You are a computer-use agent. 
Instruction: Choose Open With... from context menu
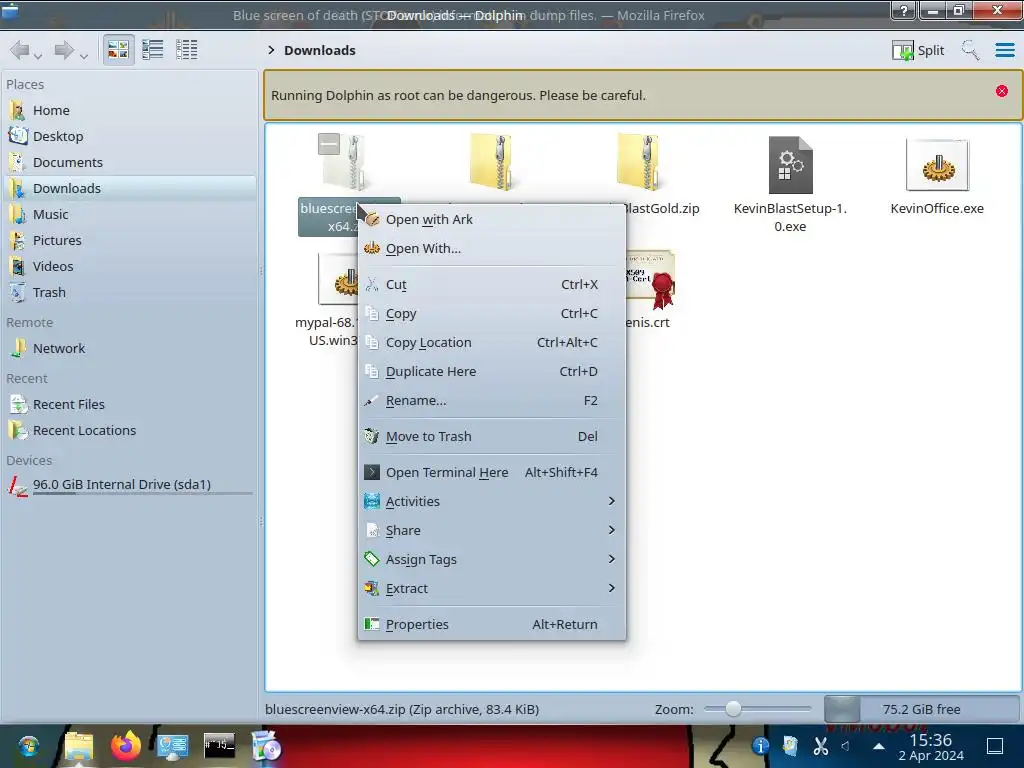click(x=492, y=249)
